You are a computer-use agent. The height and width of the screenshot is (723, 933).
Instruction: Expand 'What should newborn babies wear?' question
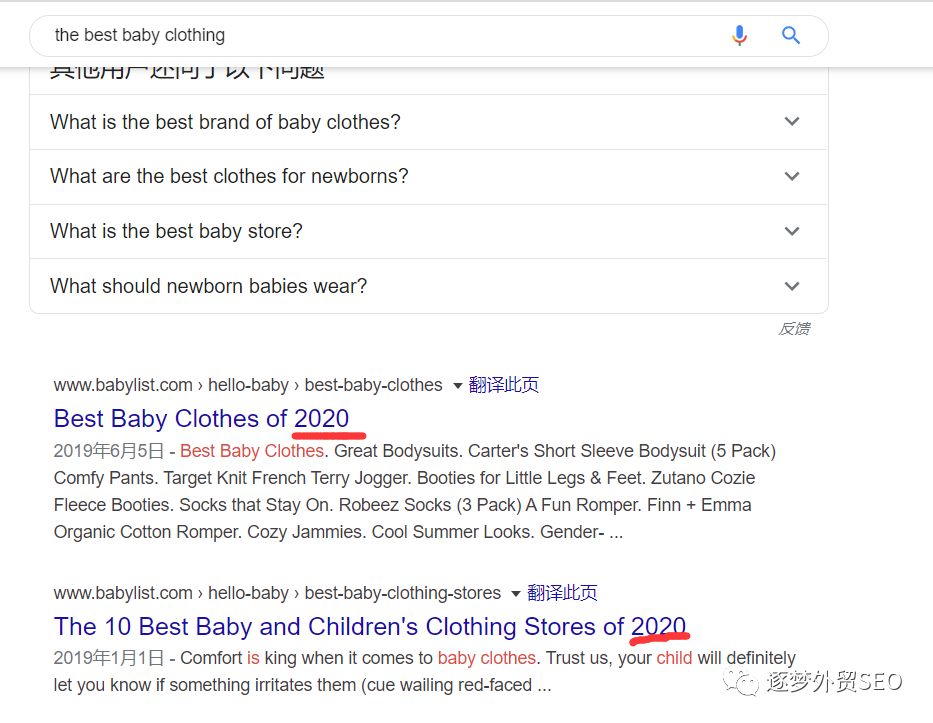(x=428, y=286)
